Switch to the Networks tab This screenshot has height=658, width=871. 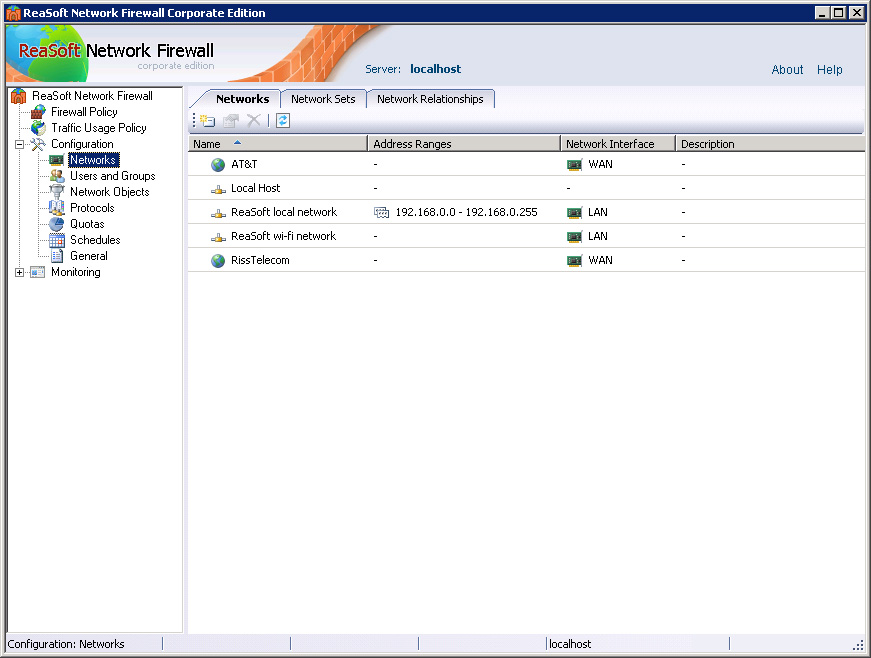(242, 99)
